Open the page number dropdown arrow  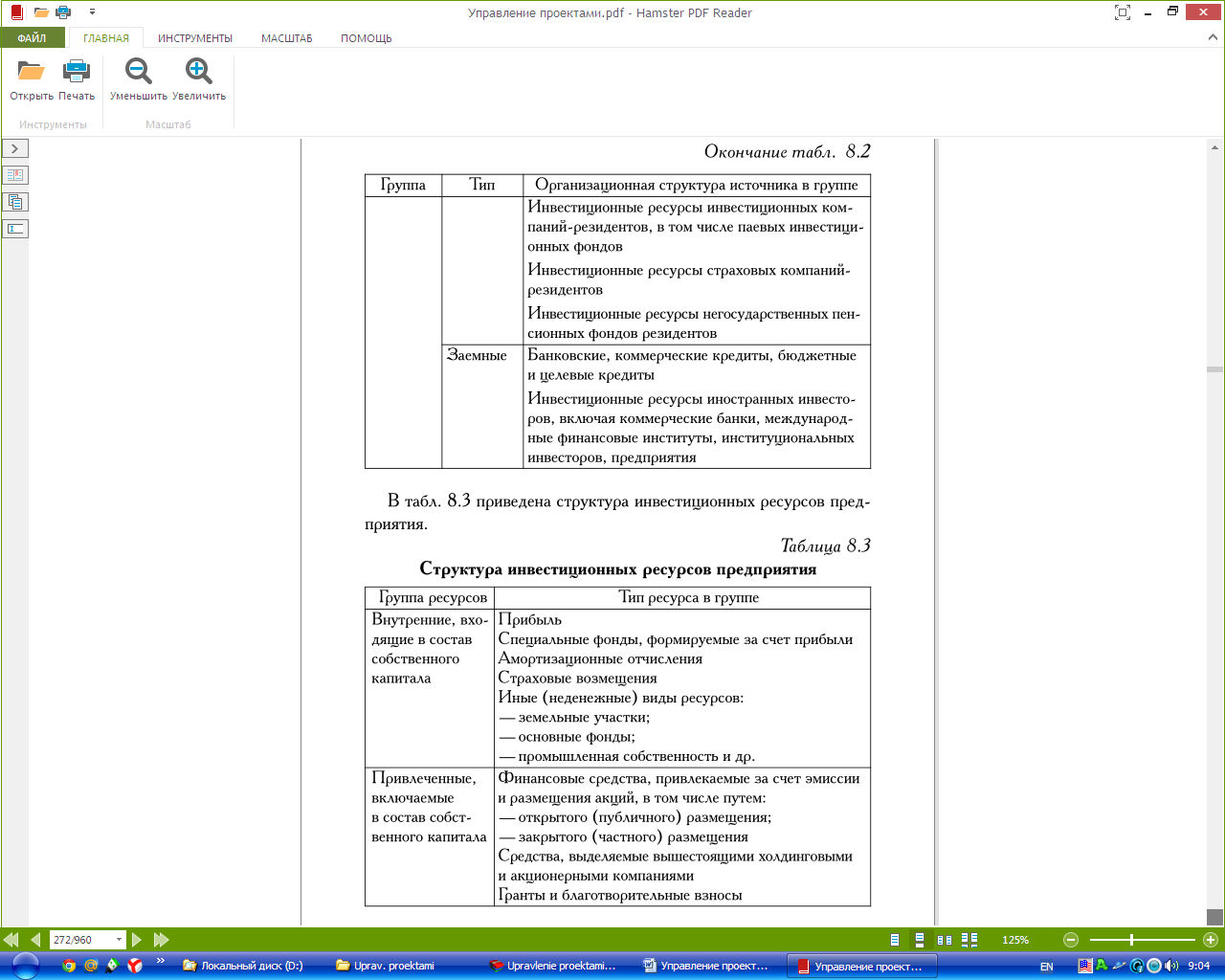click(x=119, y=940)
